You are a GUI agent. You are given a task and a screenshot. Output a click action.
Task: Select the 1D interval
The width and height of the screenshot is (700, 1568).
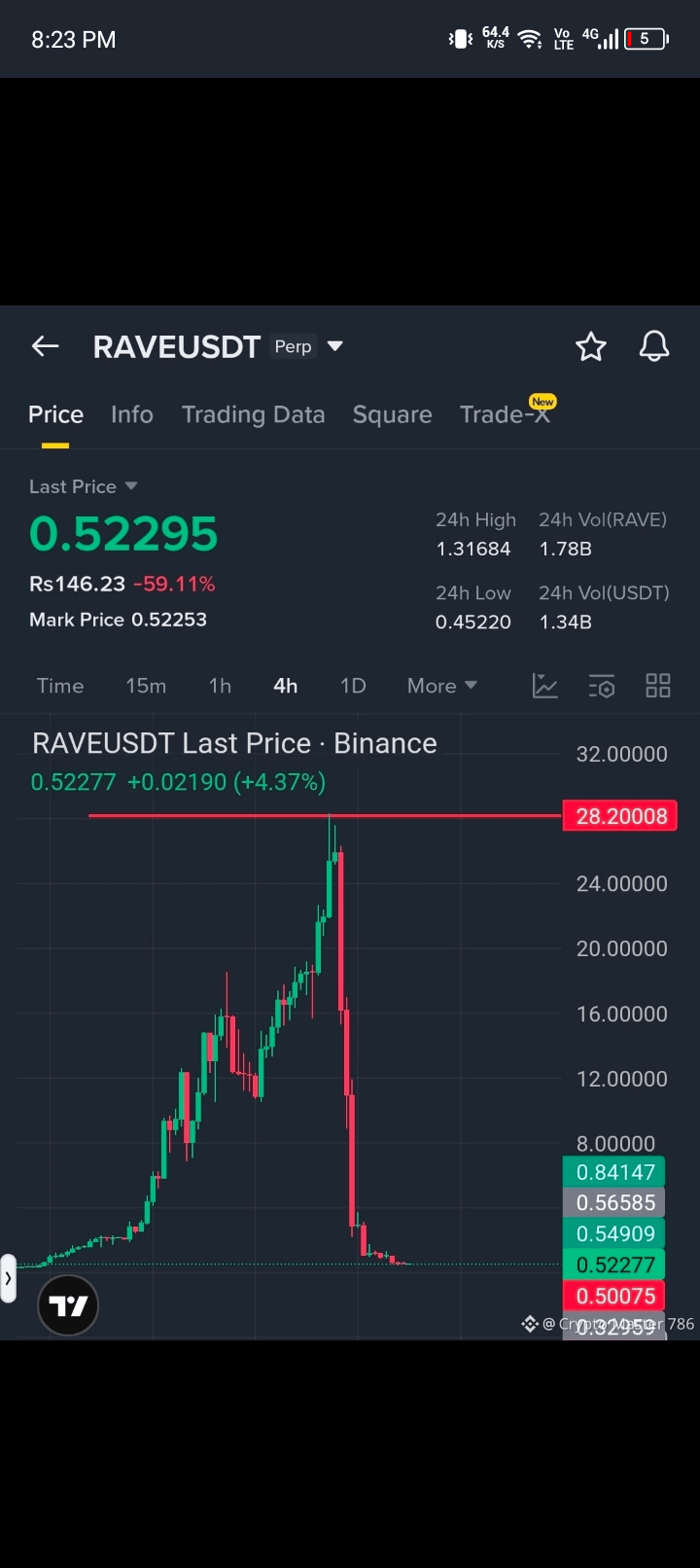click(353, 686)
